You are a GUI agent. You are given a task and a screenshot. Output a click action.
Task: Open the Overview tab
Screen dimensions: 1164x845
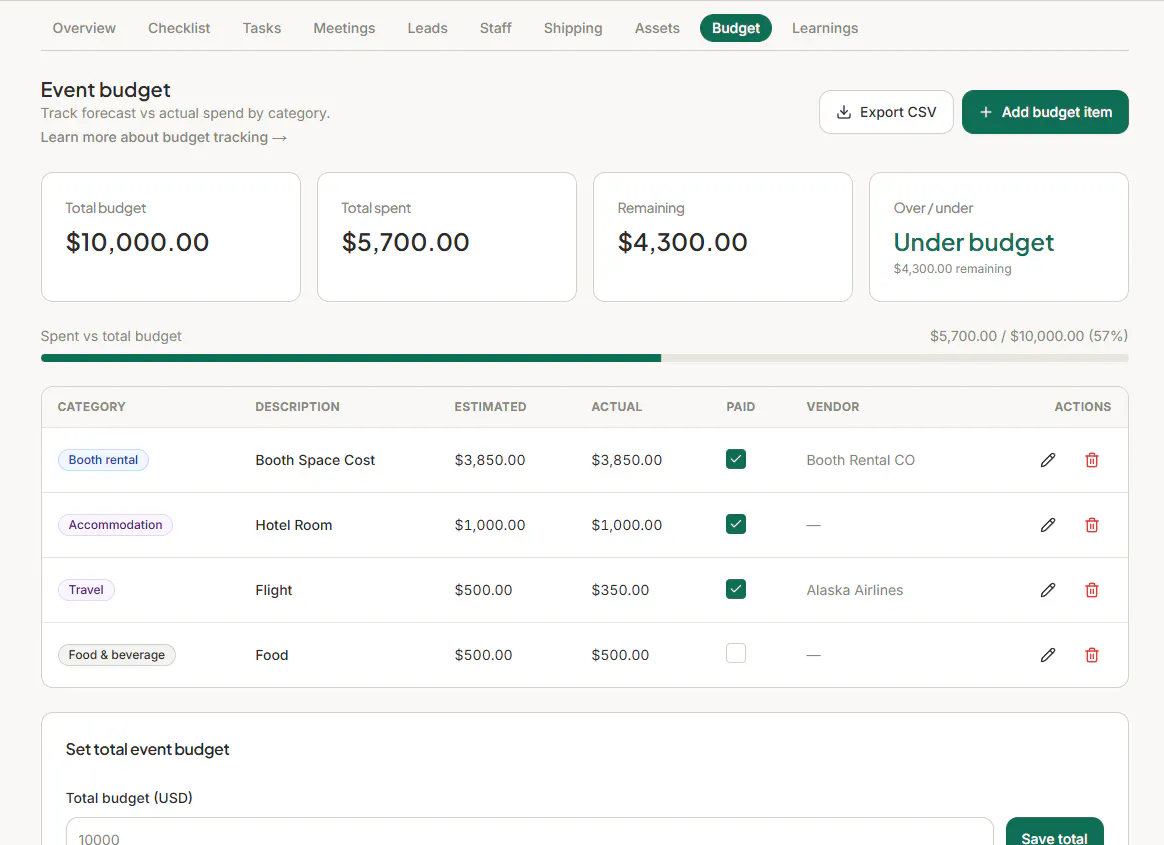[x=84, y=28]
